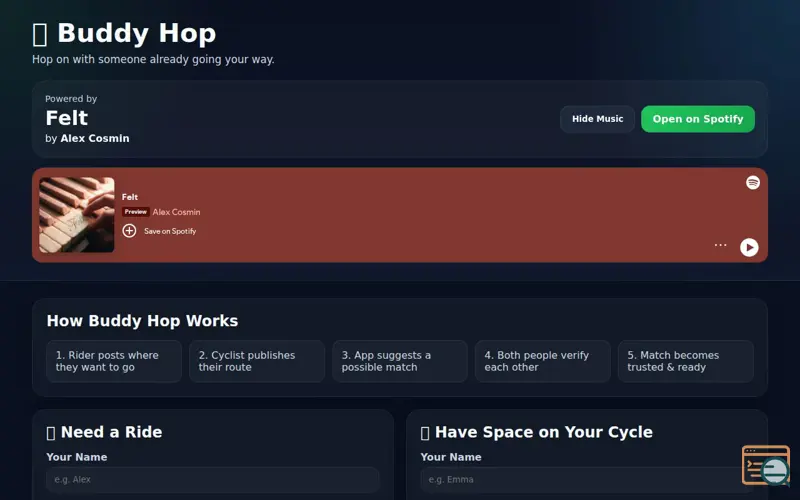
Task: Click Save on Spotify text link
Action: (x=170, y=231)
